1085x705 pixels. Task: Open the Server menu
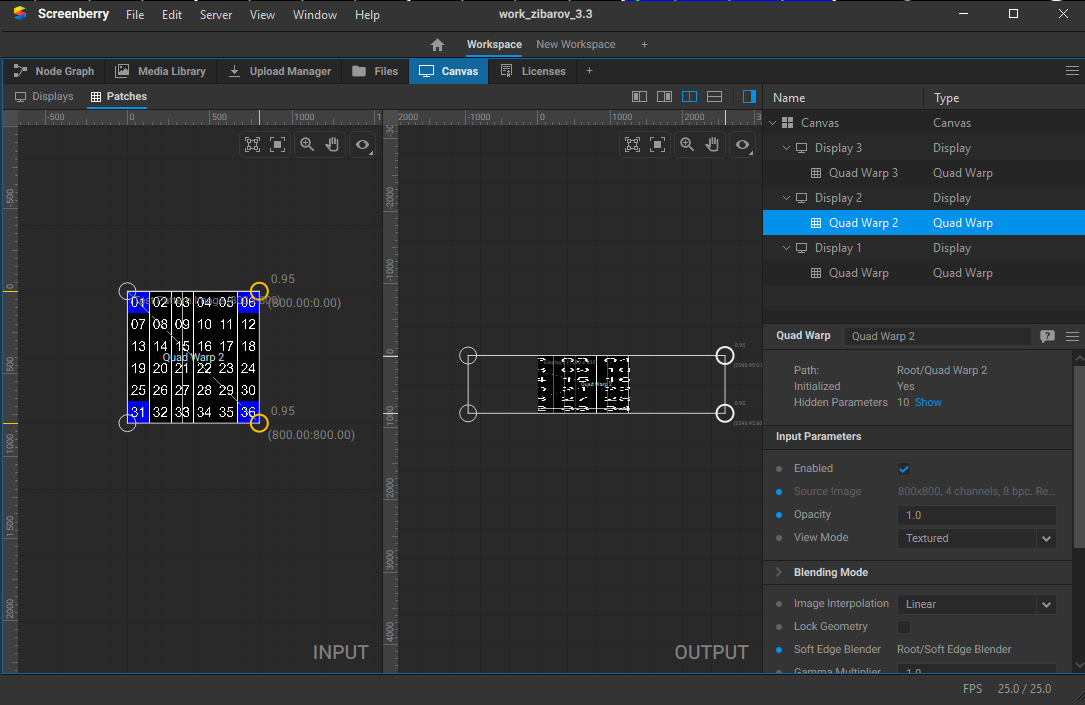click(x=215, y=15)
